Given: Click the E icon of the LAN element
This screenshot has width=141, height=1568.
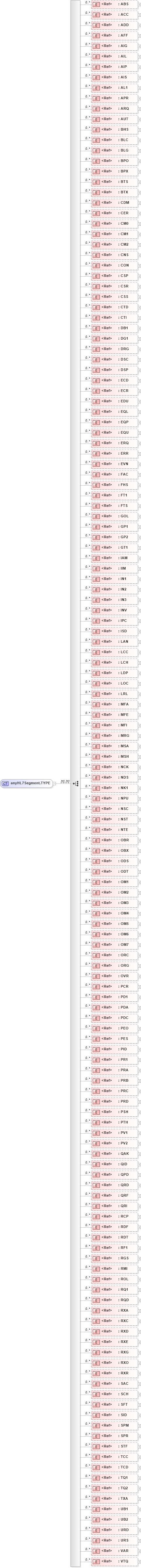Looking at the screenshot, I should coord(96,641).
